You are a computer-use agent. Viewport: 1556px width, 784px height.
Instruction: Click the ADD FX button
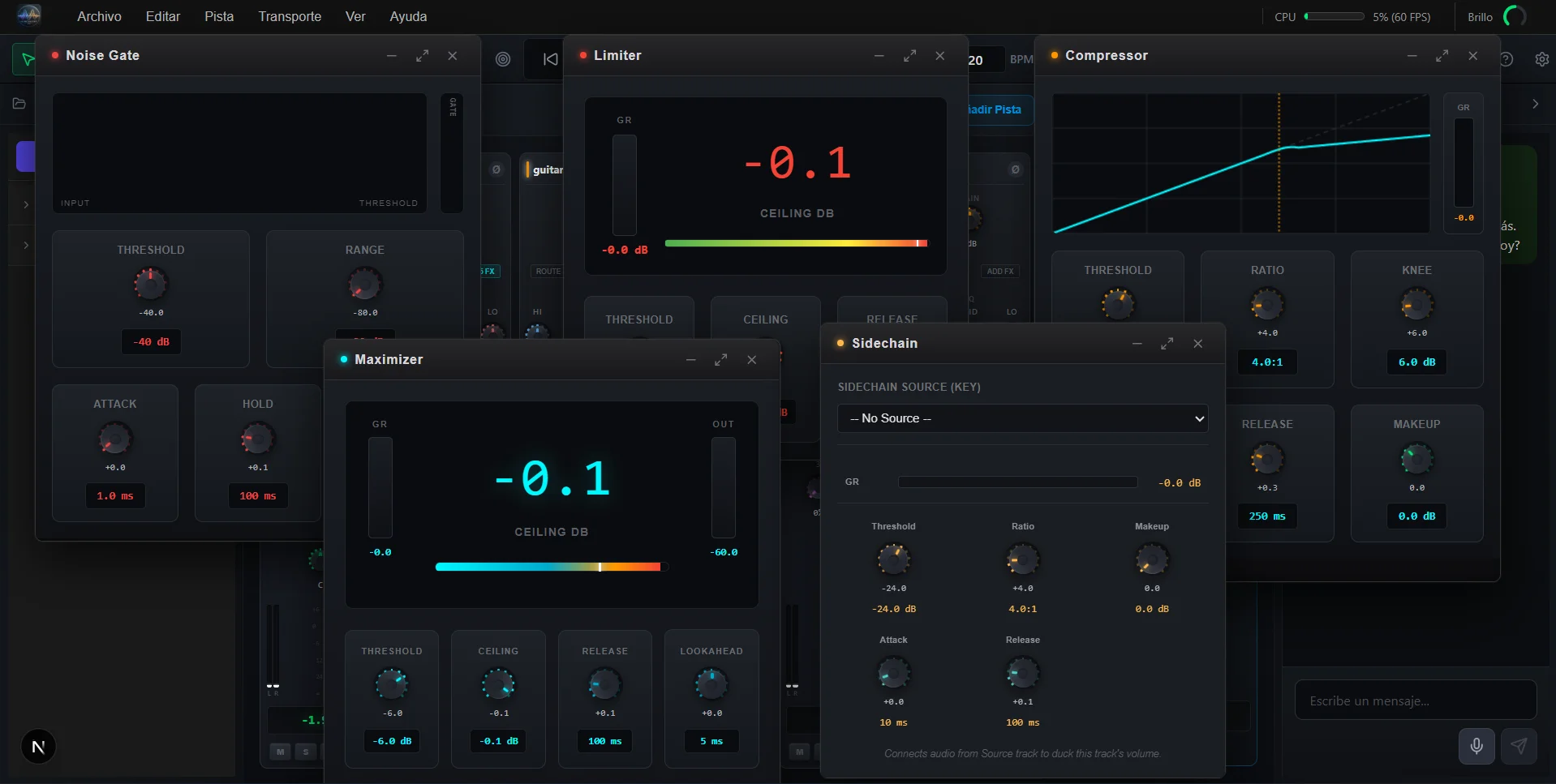pos(999,272)
